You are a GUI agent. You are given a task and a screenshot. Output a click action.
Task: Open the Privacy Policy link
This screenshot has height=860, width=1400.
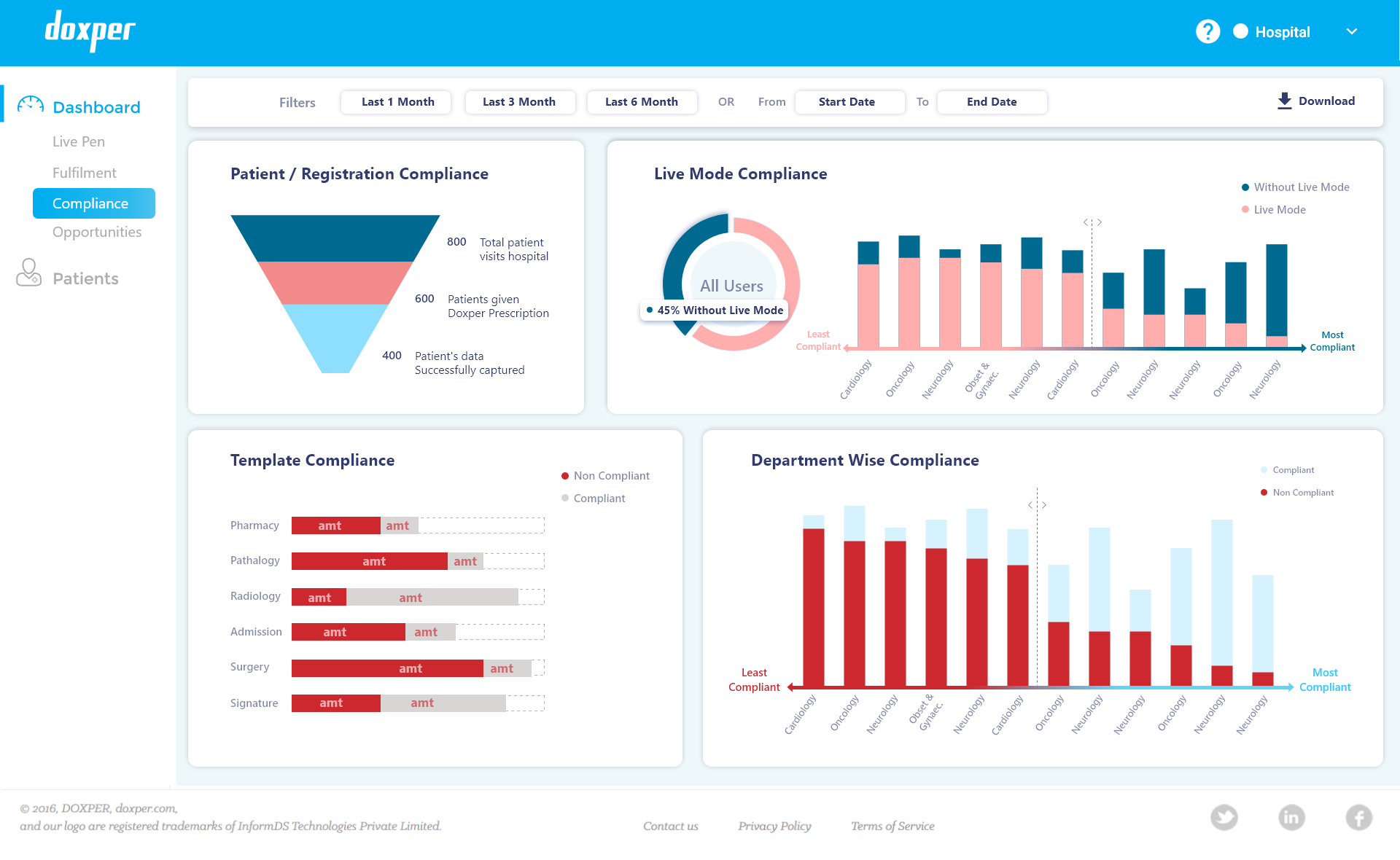[x=774, y=826]
